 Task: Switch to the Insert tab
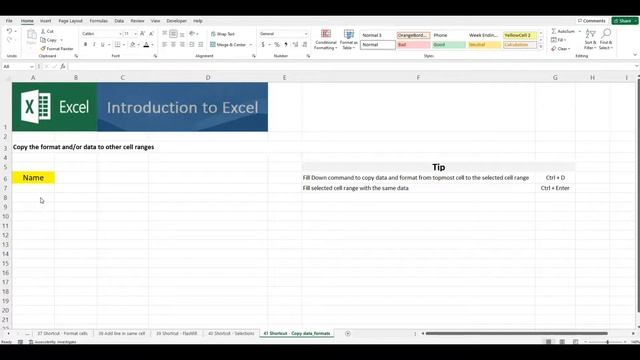45,21
